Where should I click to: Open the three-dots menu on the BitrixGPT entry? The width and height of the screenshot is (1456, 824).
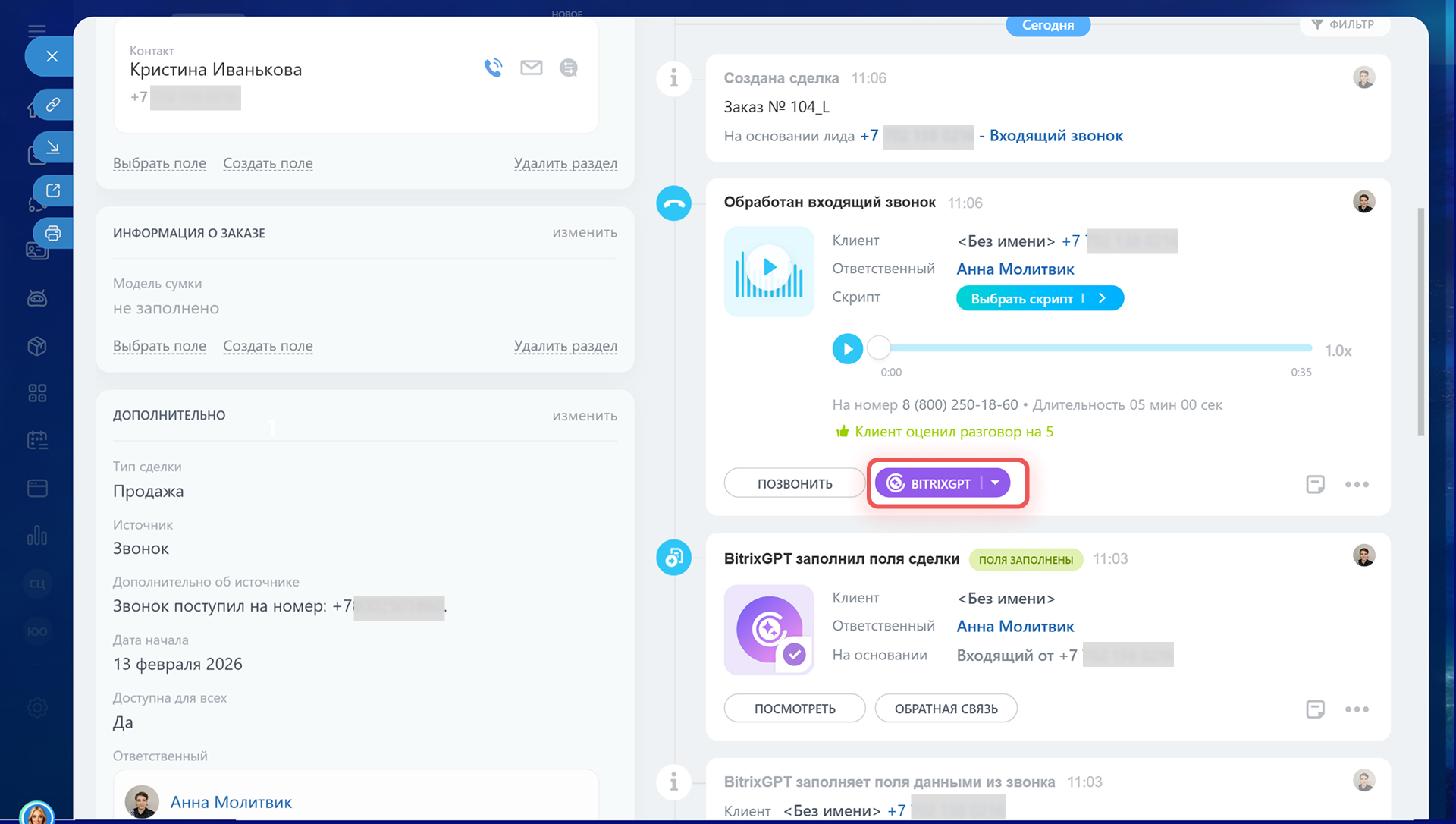(1357, 709)
